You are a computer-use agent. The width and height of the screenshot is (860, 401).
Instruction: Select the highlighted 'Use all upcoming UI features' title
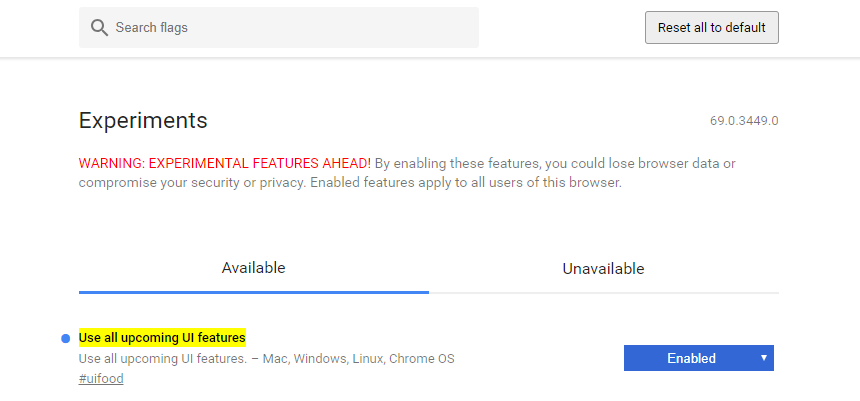coord(162,338)
